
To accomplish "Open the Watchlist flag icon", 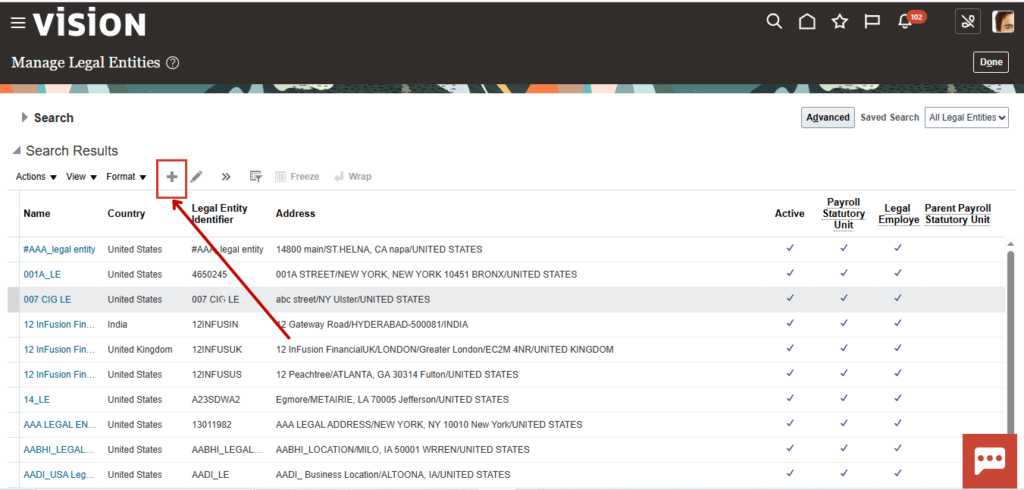I will tap(872, 22).
